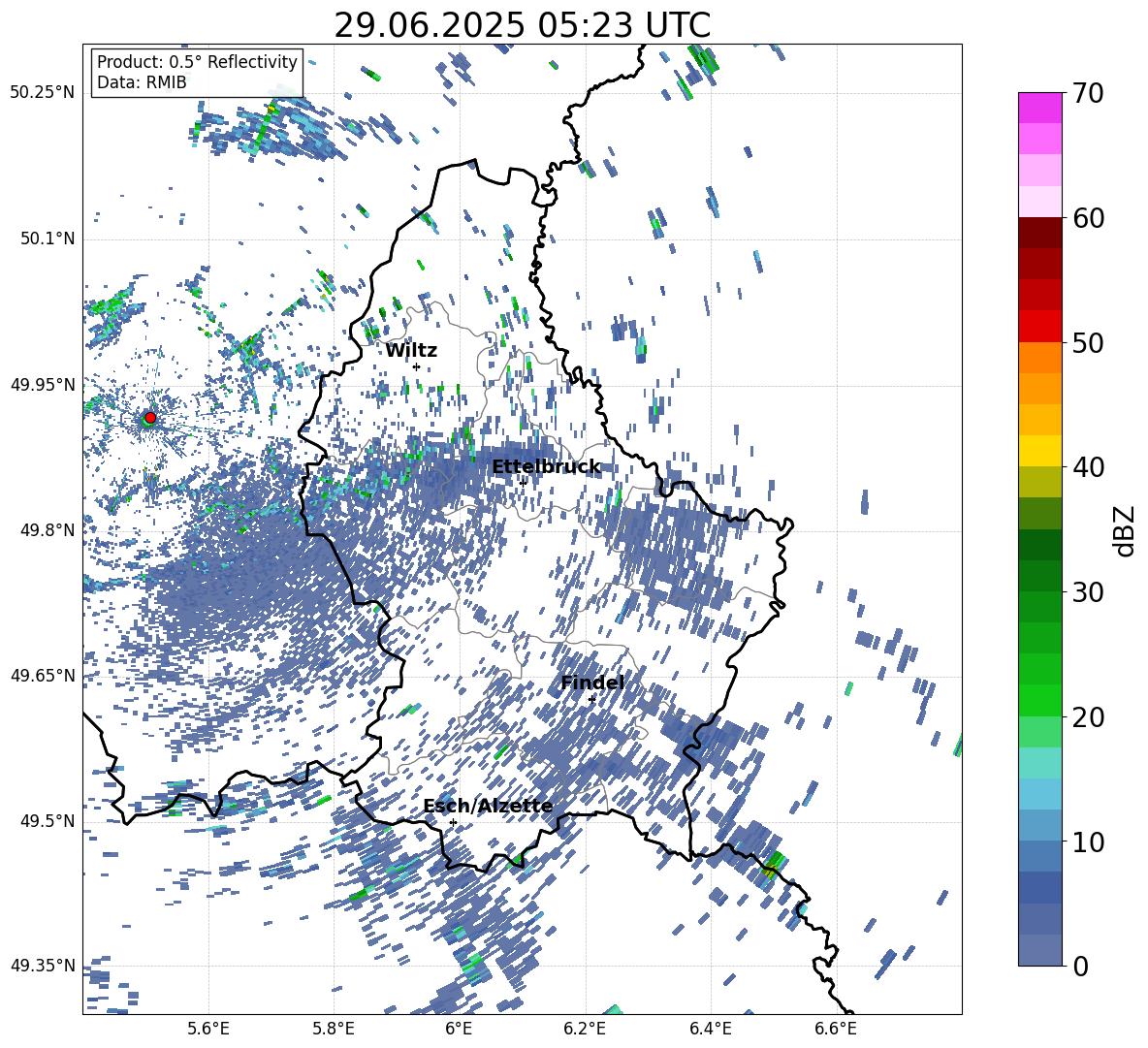Click the 10 colorbar tick label

point(1088,842)
